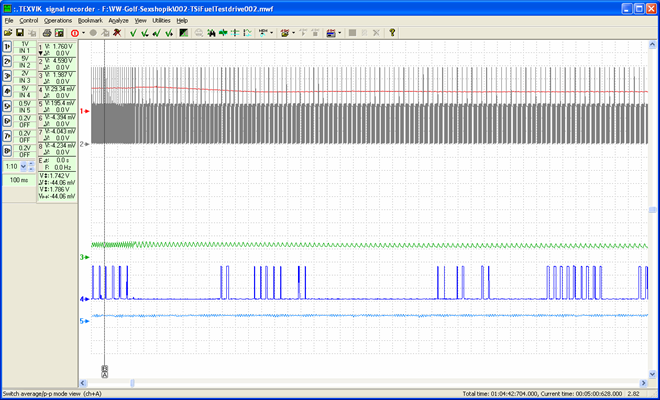Open the Help menu

click(x=182, y=20)
